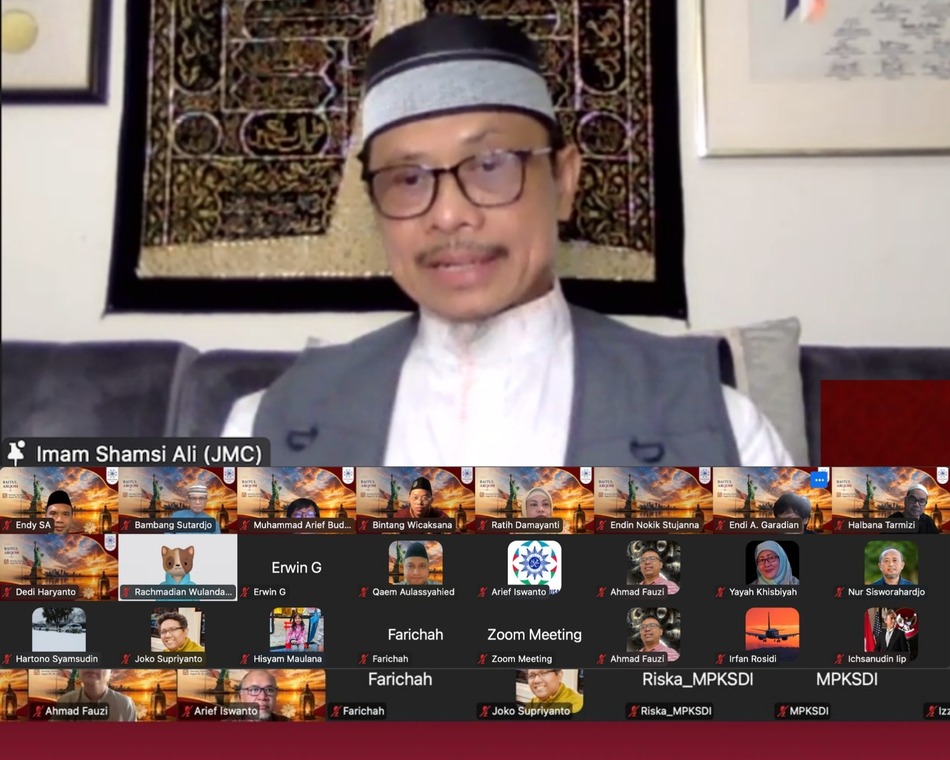This screenshot has width=950, height=760.
Task: Select Halbana Tarmizi's video tile
Action: [x=891, y=500]
